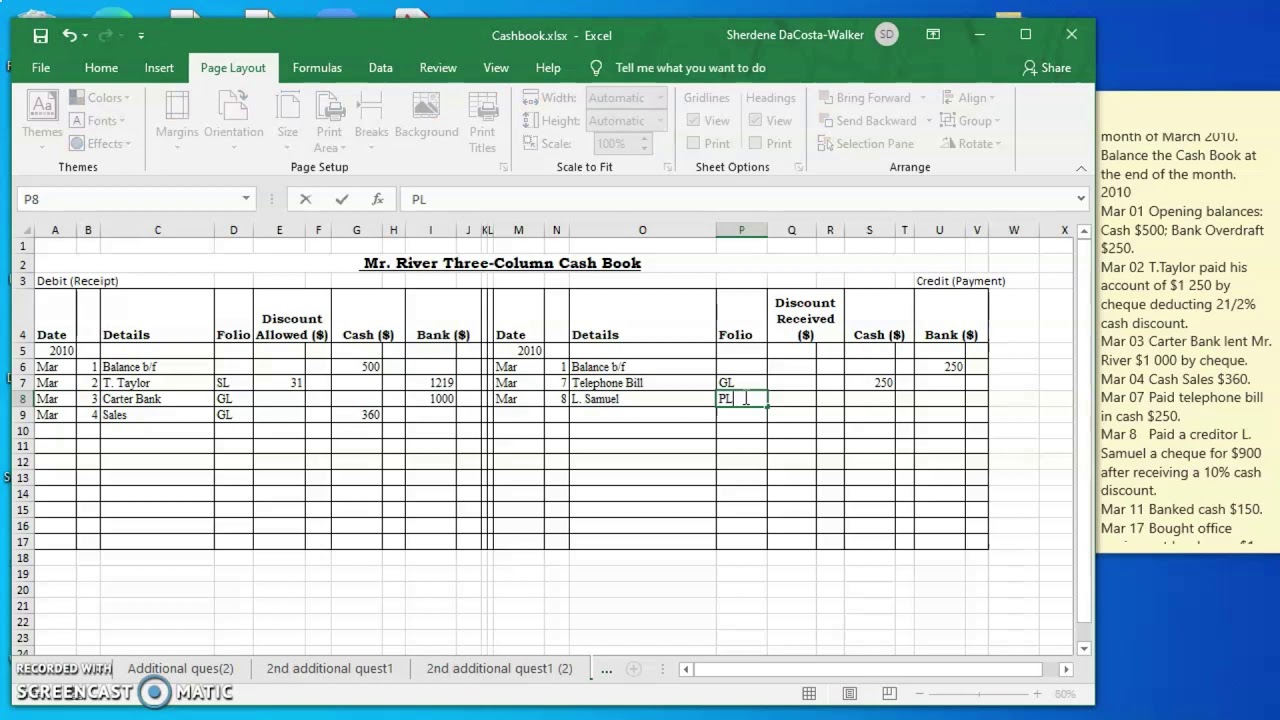
Task: Open the Name Box dropdown arrow
Action: point(246,199)
